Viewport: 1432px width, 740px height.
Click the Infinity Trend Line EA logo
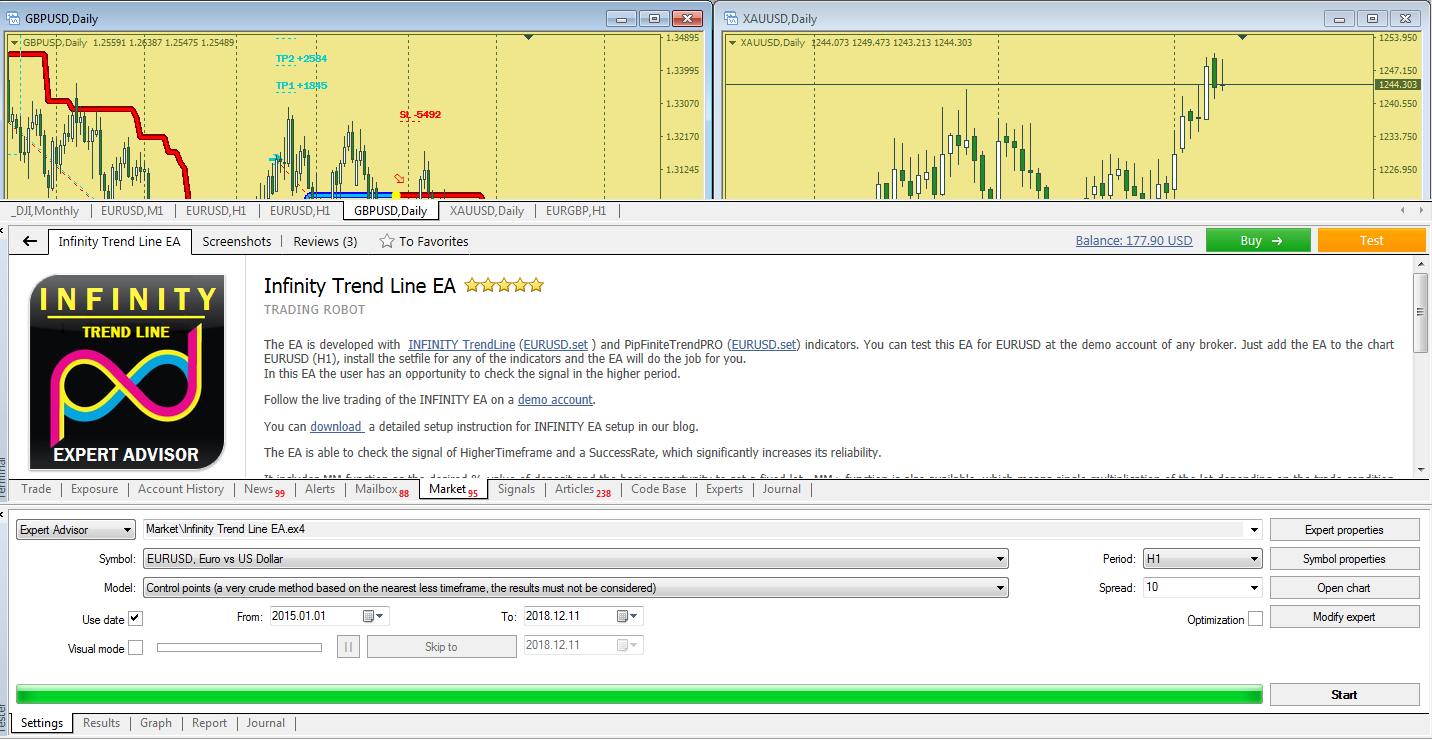(126, 372)
